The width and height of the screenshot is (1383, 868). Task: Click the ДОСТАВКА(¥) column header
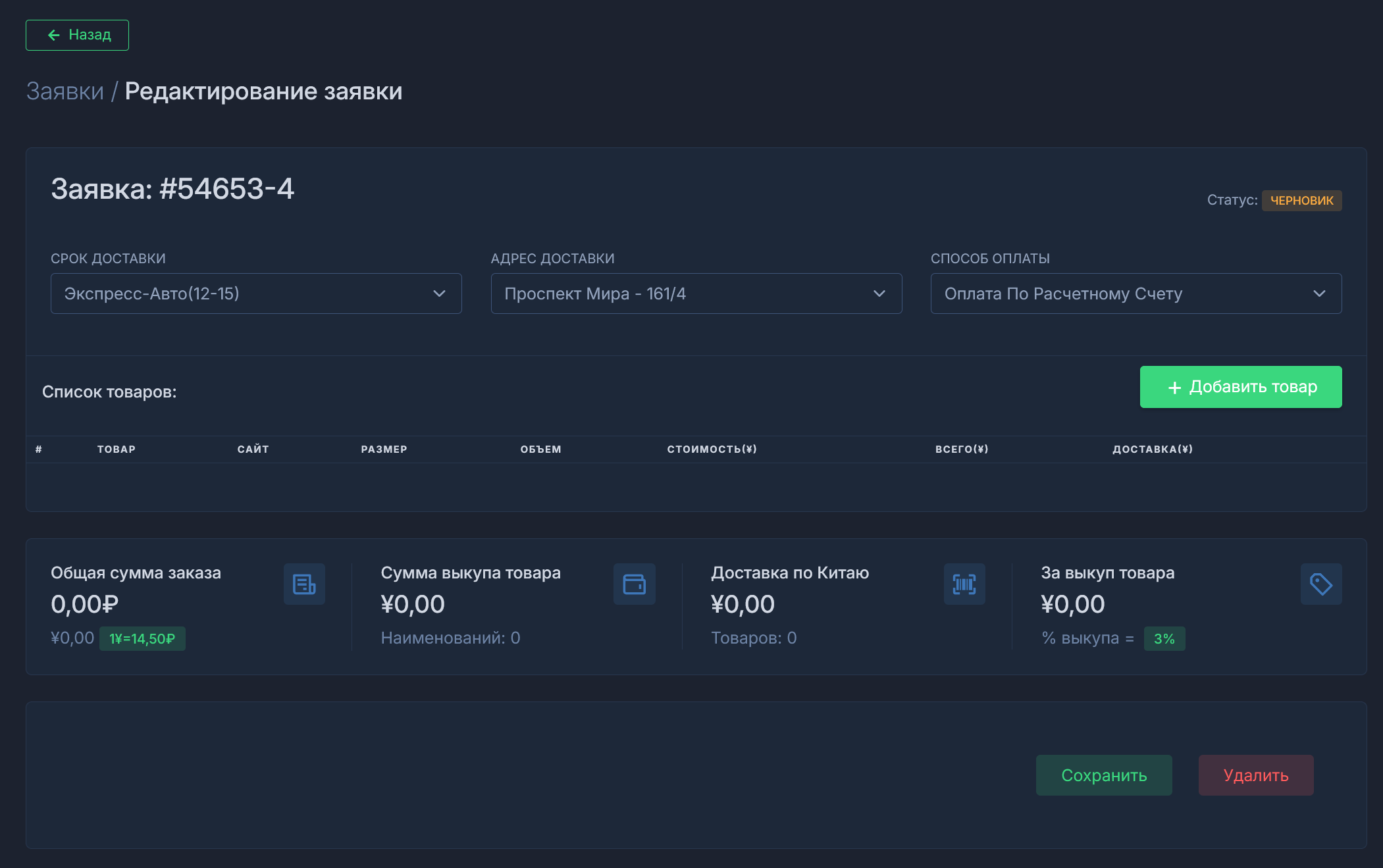[1152, 449]
